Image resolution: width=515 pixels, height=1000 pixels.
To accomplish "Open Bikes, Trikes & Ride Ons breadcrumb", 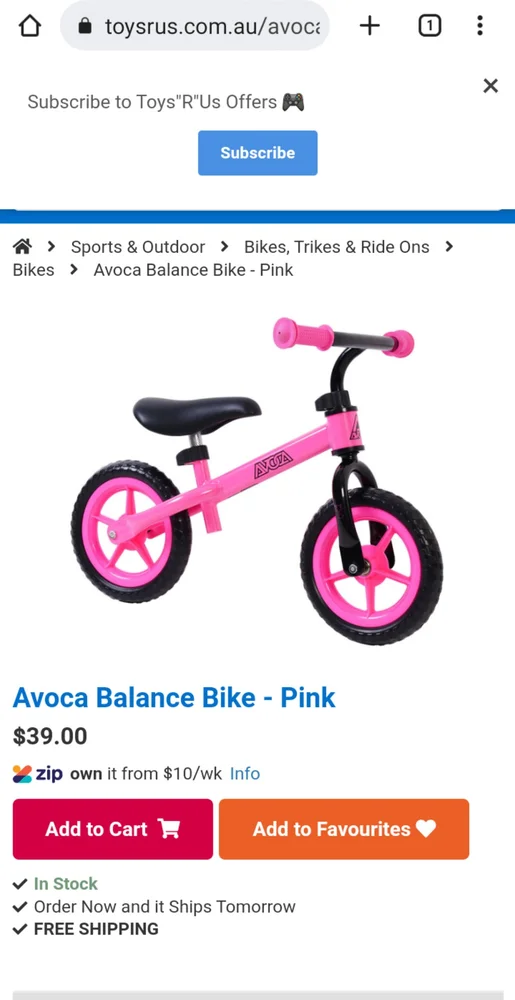I will coord(337,247).
